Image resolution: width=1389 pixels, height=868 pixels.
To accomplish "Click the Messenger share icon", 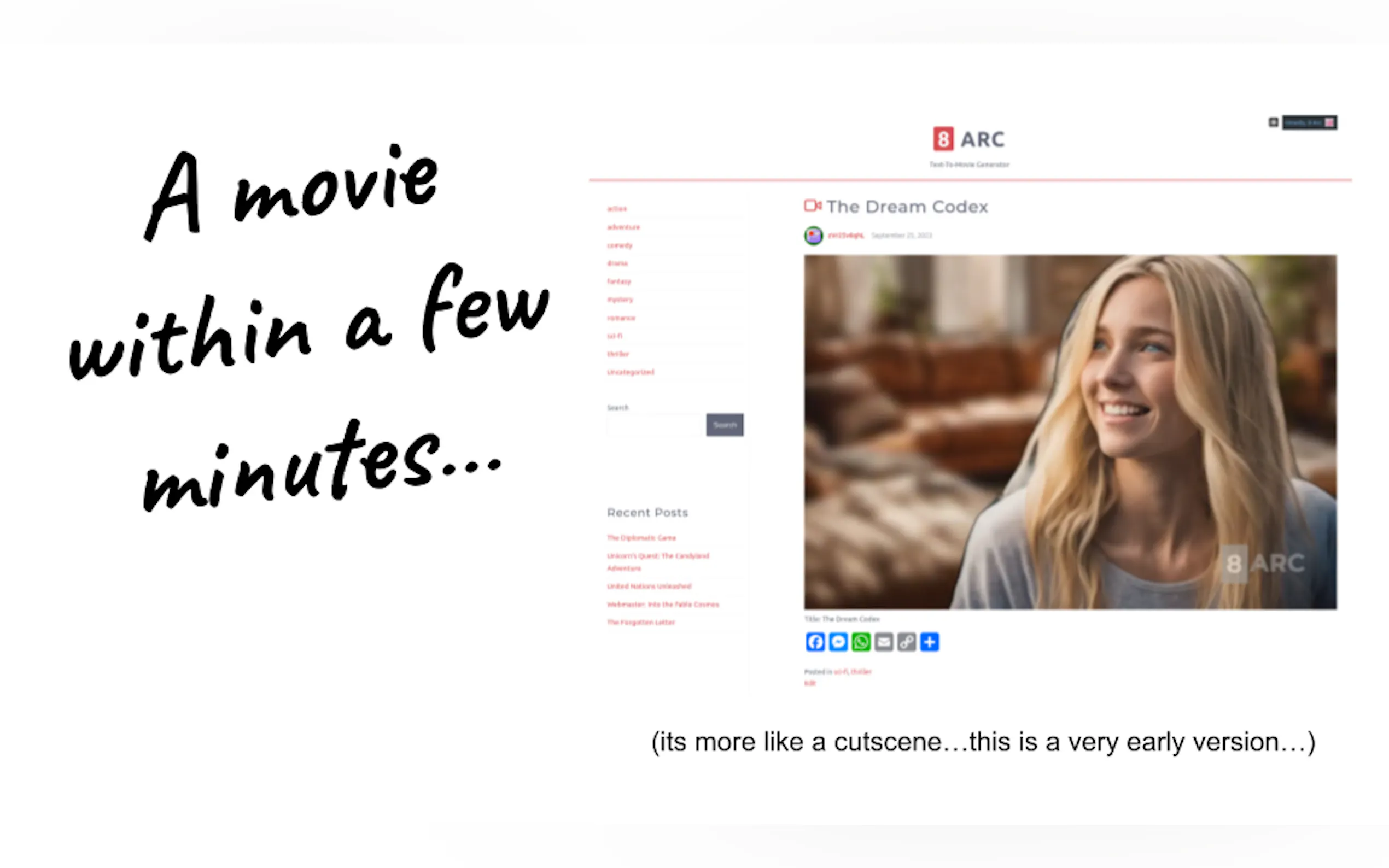I will (x=838, y=642).
